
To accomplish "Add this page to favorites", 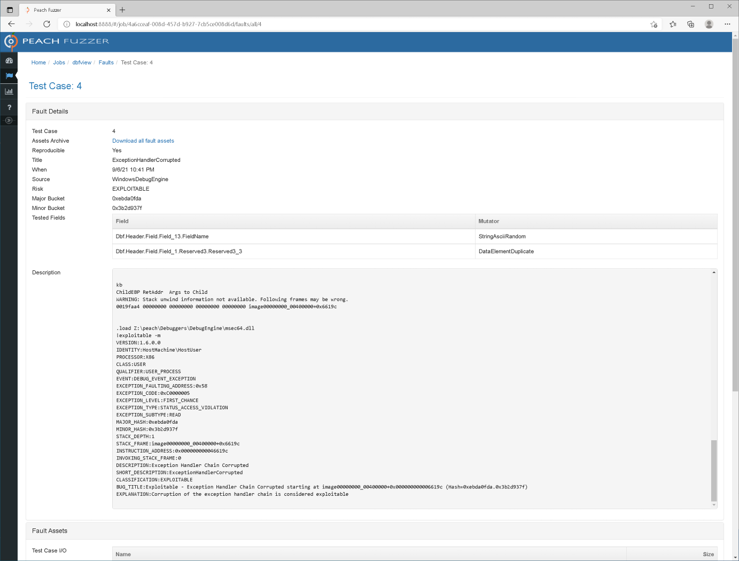I will (654, 24).
